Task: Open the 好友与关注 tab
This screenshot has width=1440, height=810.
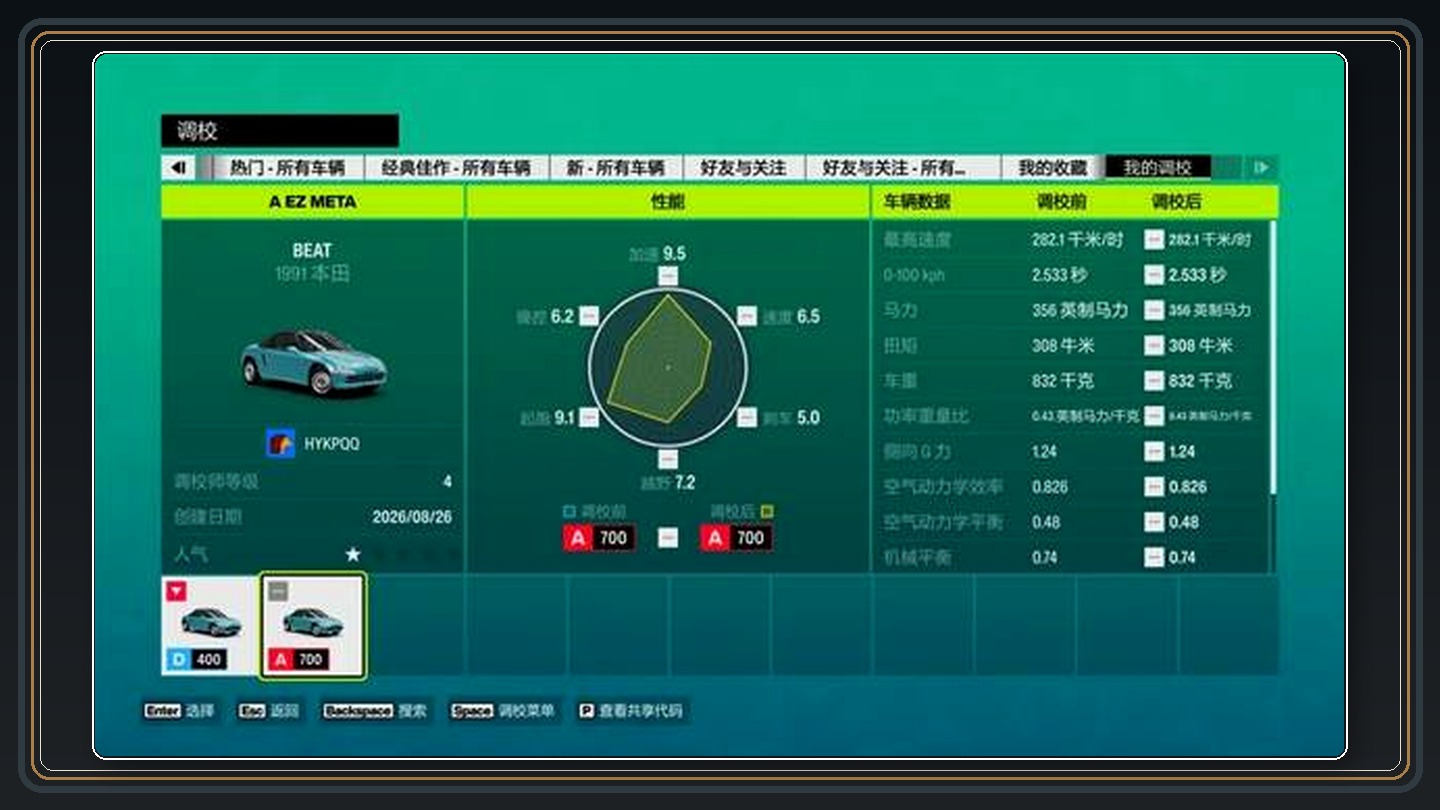Action: 743,168
